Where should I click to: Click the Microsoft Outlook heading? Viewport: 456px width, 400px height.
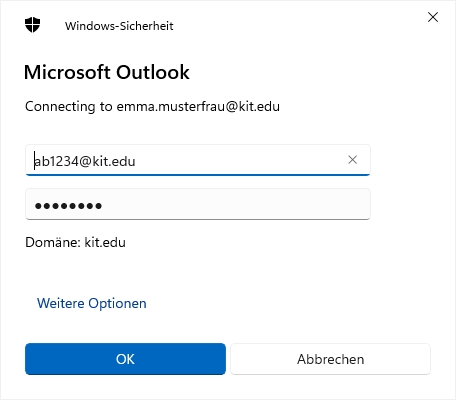click(x=107, y=72)
